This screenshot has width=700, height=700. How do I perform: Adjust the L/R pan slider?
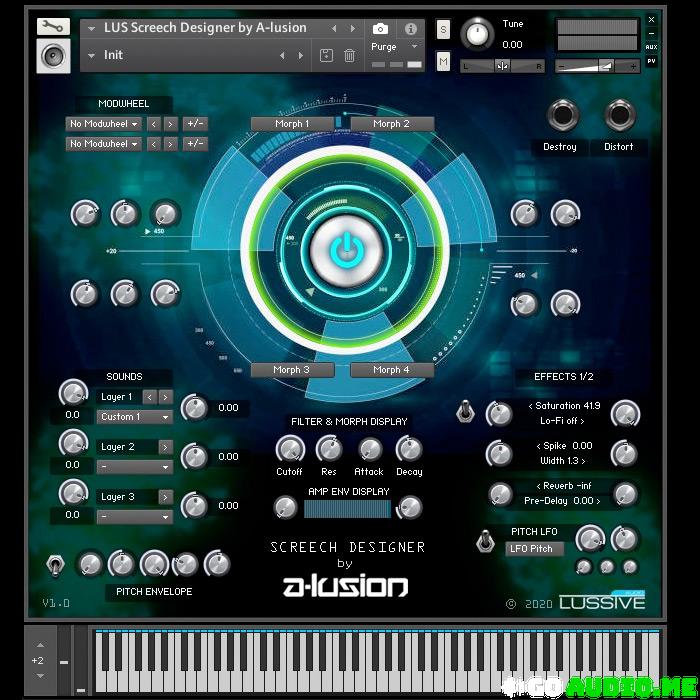[x=502, y=66]
